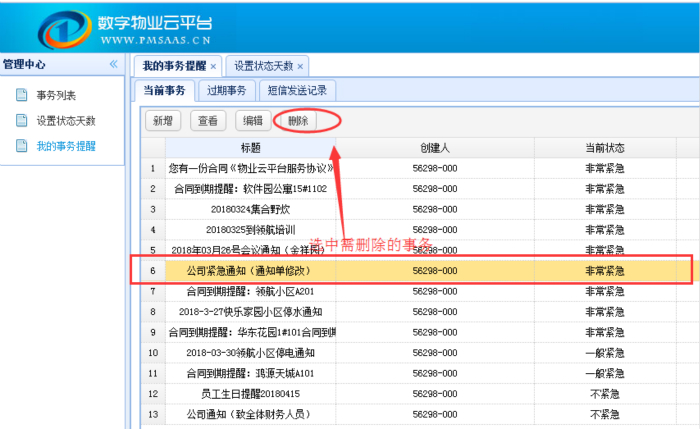Collapse the 管理中心 sidebar panel

[113, 64]
